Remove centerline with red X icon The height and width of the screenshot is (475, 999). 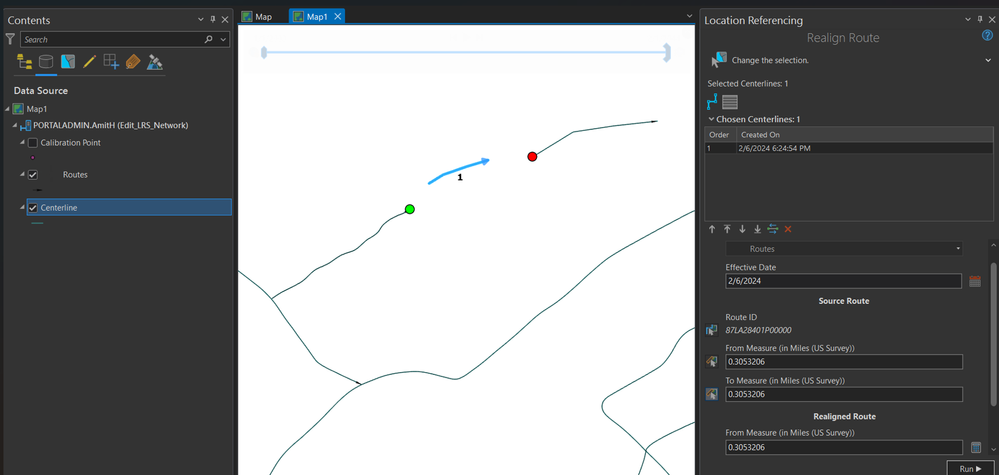(x=788, y=229)
